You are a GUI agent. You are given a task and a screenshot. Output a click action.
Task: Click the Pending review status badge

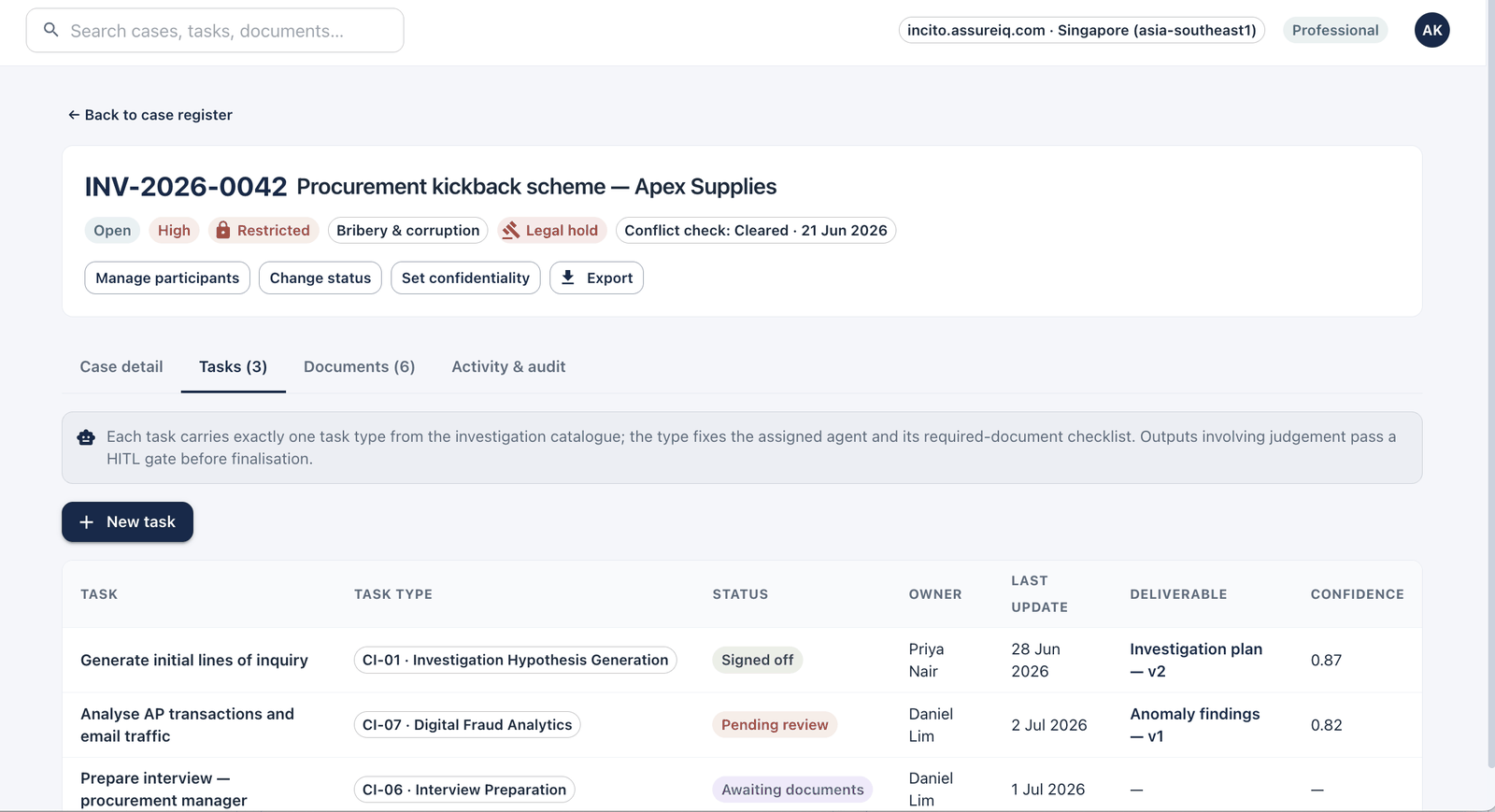tap(775, 724)
